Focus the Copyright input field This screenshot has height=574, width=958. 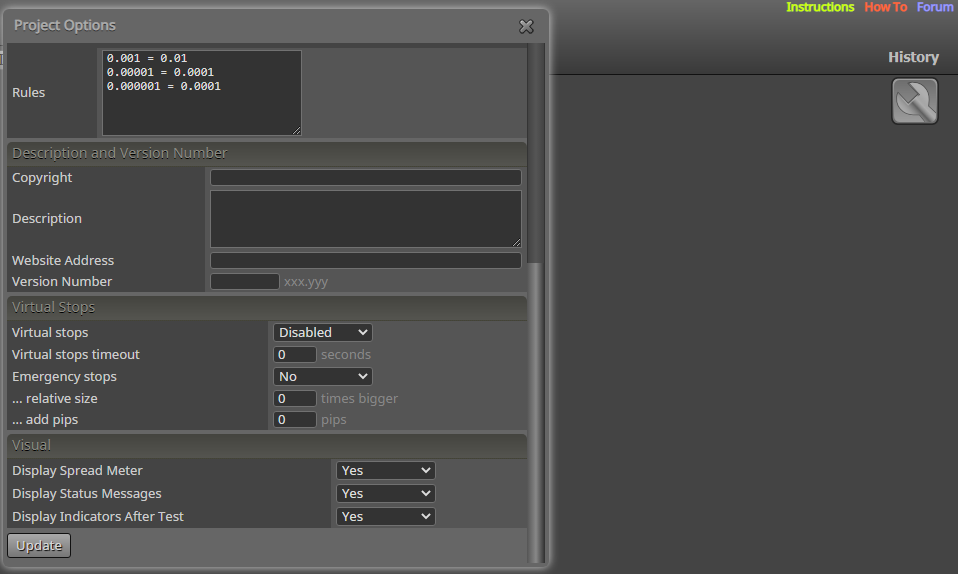[x=365, y=177]
